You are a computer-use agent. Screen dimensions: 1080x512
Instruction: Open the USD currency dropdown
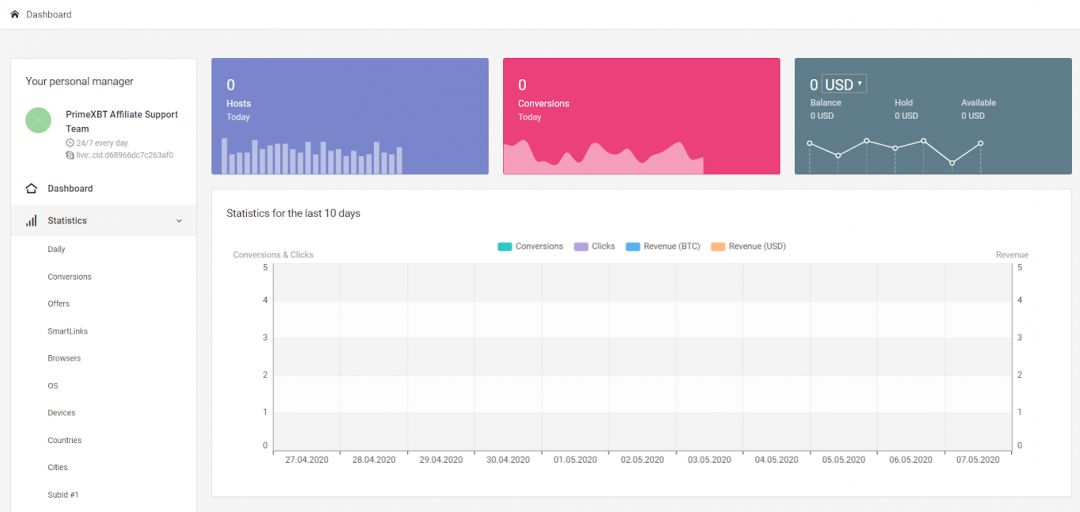click(x=843, y=85)
